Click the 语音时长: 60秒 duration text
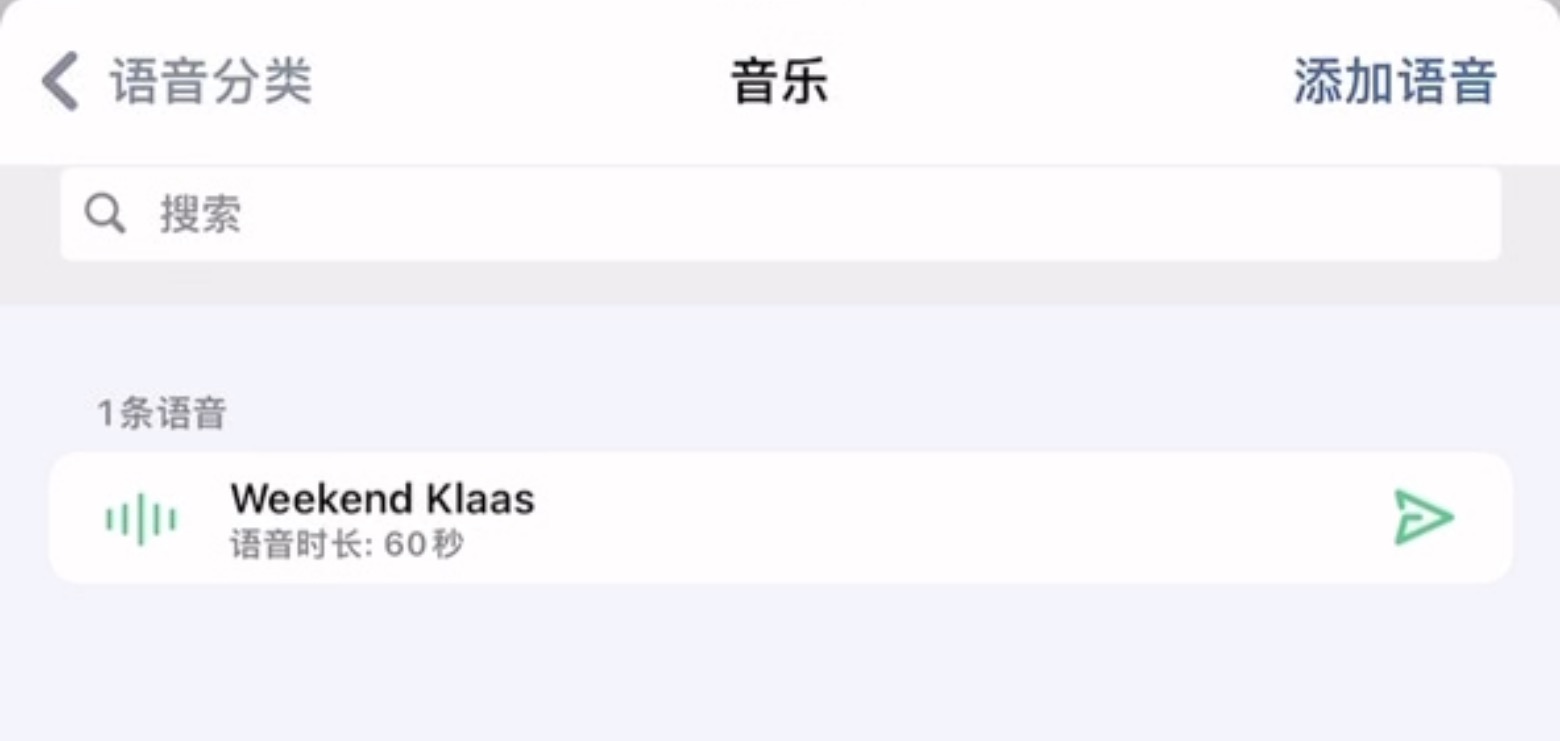Screen dimensions: 1560x741 346,546
